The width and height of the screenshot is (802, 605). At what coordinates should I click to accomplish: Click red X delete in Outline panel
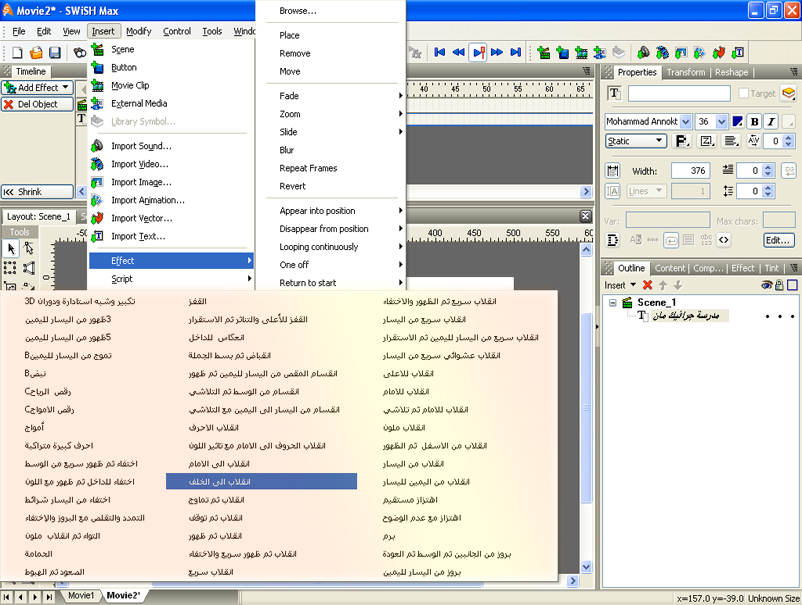click(x=648, y=285)
